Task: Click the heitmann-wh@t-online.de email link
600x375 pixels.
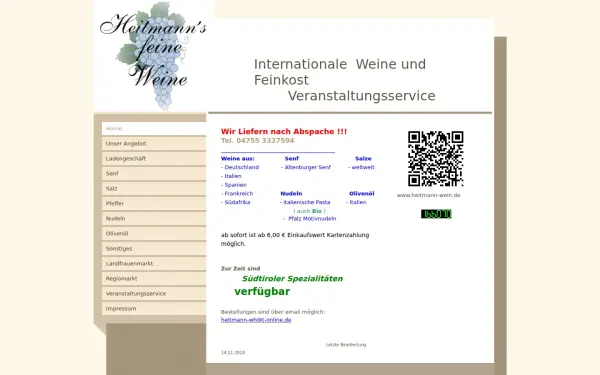Action: pyautogui.click(x=256, y=320)
